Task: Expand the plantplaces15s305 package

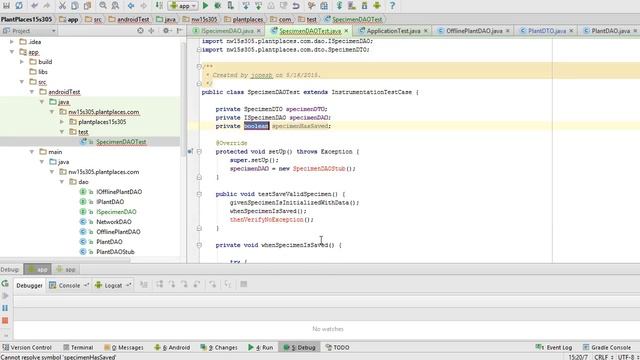Action: coord(62,122)
